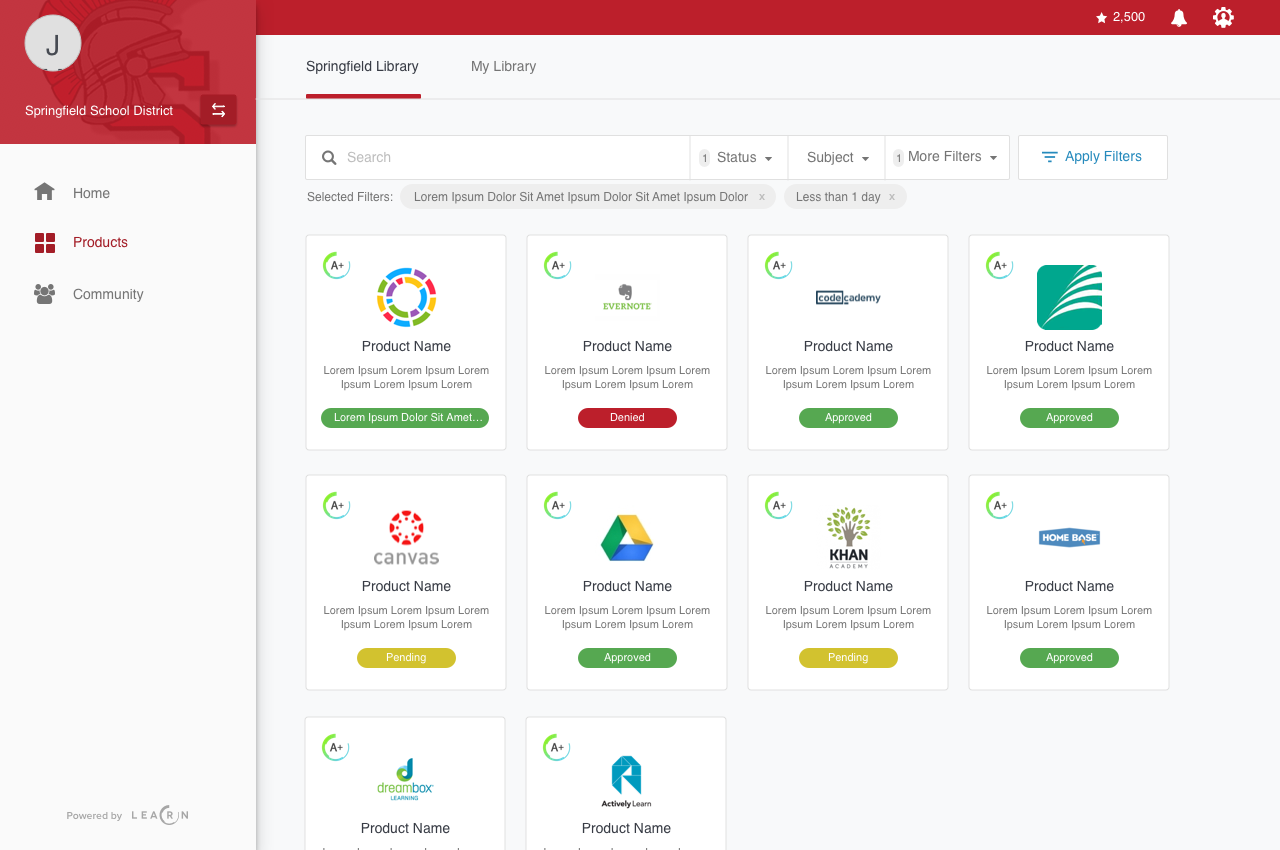1280x850 pixels.
Task: Open settings via the gear icon
Action: point(1223,17)
